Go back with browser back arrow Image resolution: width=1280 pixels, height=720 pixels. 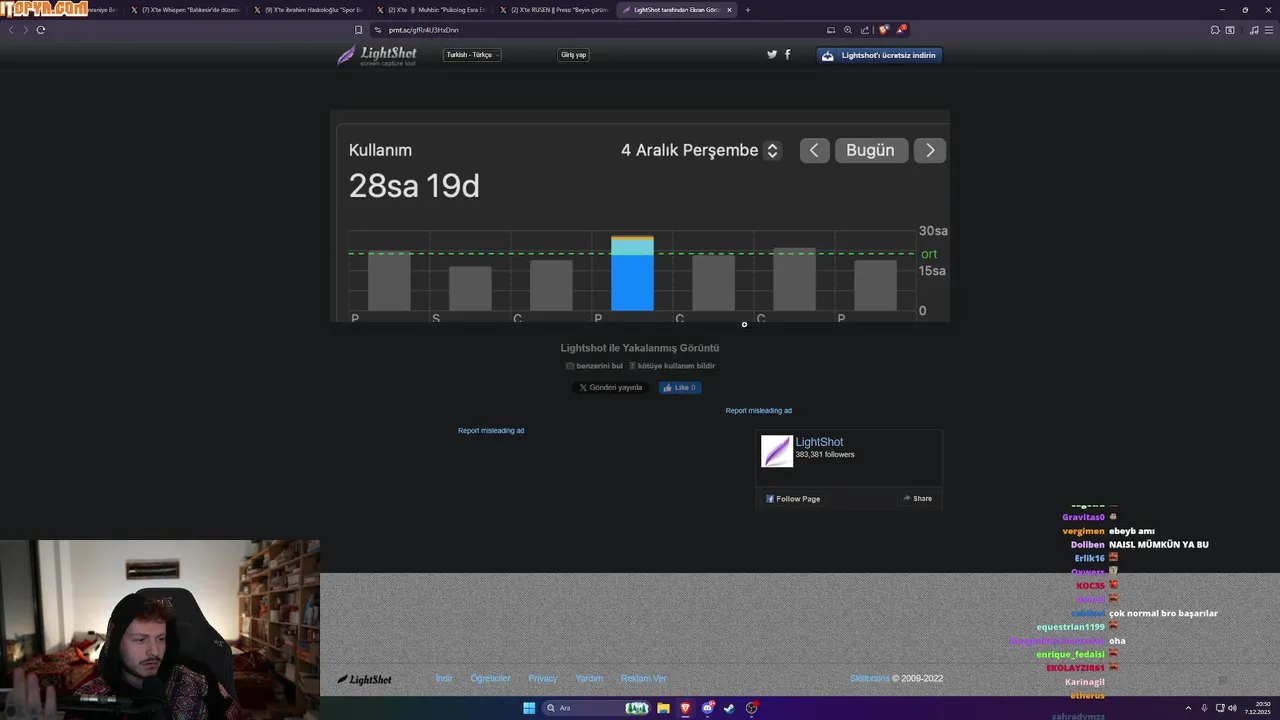[x=11, y=30]
